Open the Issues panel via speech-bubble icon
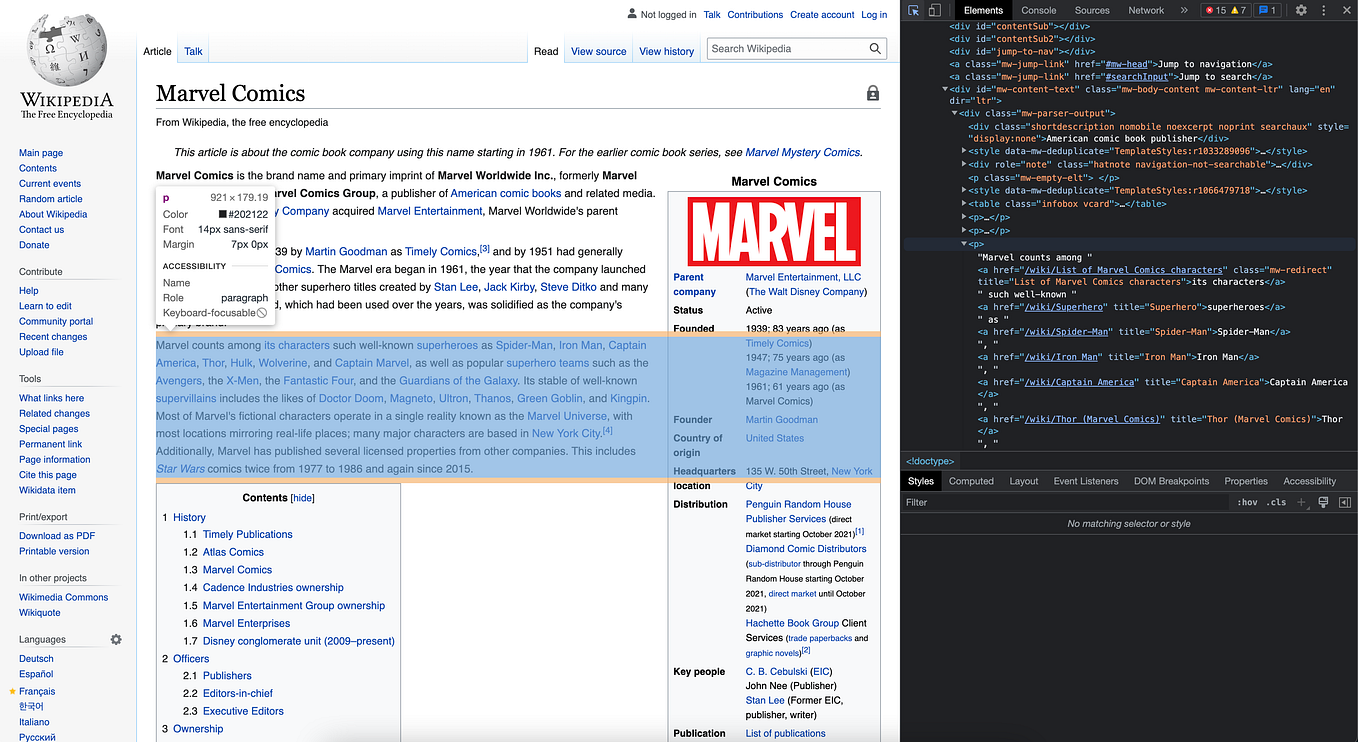 tap(1266, 10)
